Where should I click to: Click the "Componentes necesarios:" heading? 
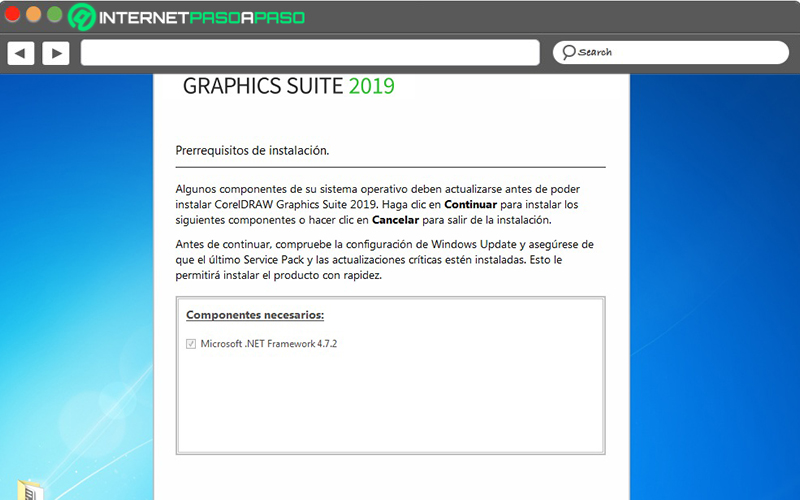tap(255, 315)
